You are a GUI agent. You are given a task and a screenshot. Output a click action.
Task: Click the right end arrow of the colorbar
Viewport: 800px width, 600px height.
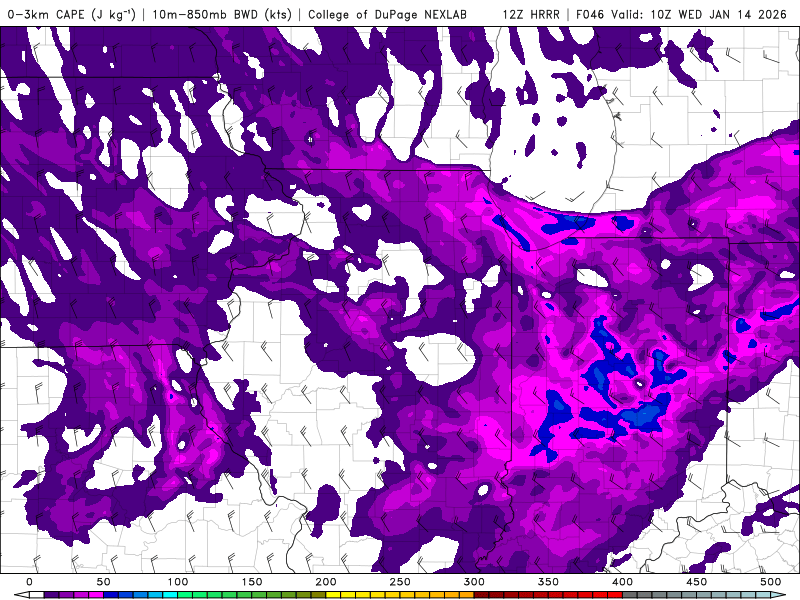click(778, 595)
